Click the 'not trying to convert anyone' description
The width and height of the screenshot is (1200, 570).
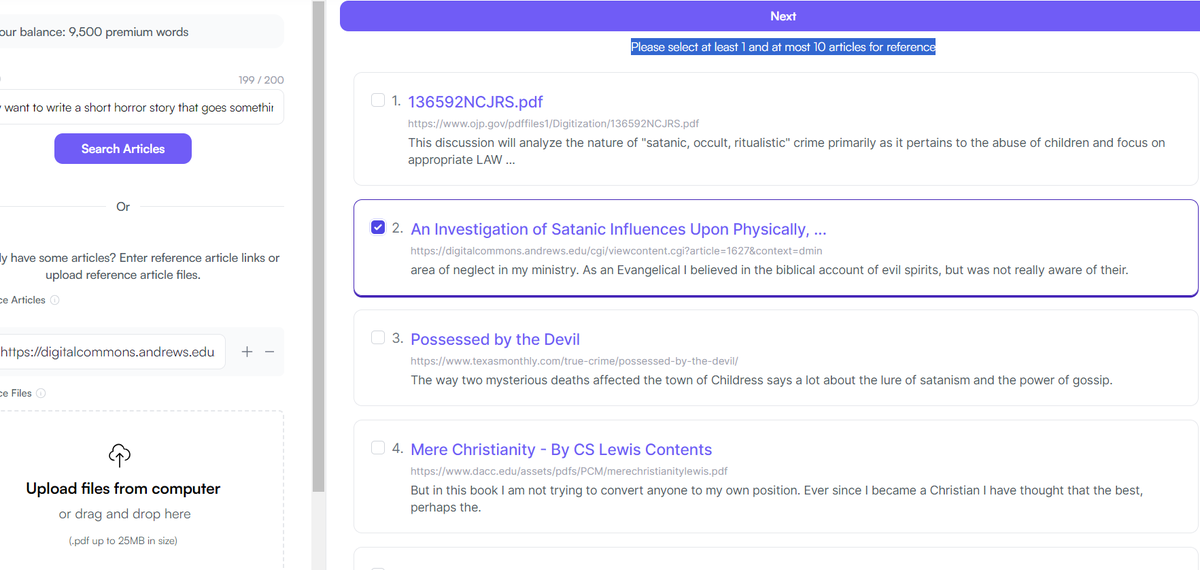[x=776, y=499]
